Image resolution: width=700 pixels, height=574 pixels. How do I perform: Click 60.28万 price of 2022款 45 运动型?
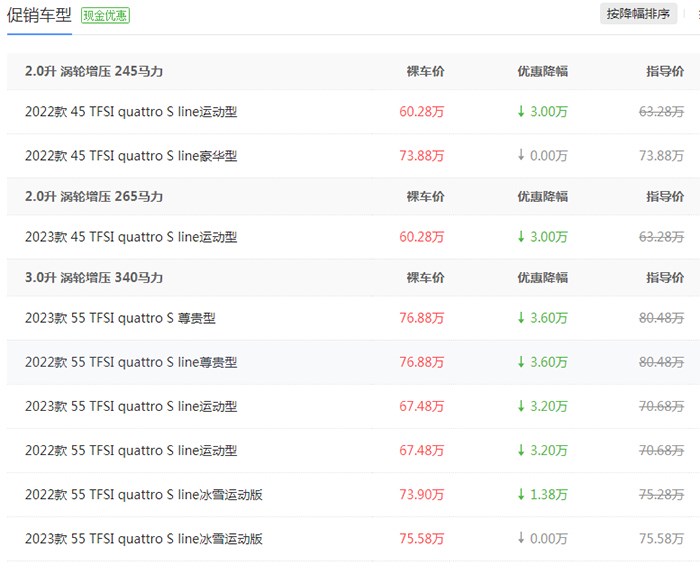tap(422, 112)
